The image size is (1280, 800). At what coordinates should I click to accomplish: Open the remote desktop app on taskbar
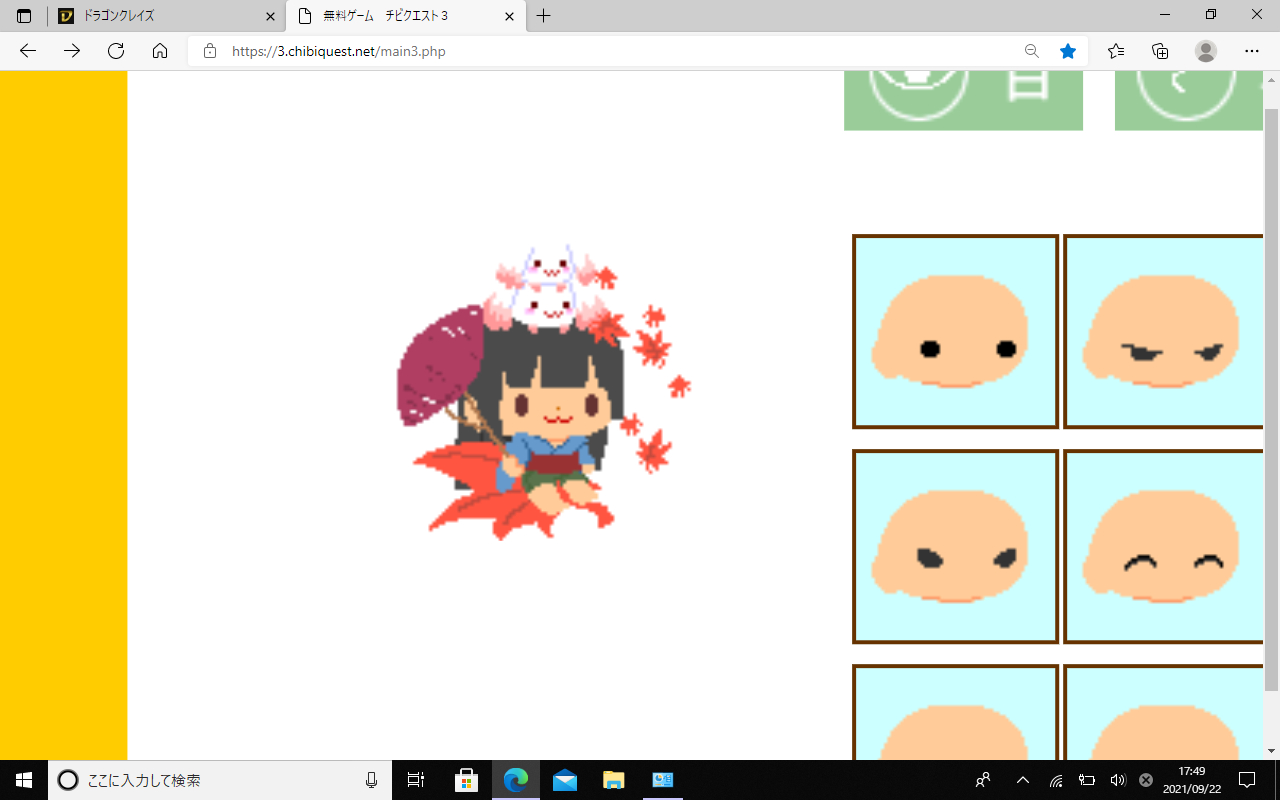(x=662, y=780)
